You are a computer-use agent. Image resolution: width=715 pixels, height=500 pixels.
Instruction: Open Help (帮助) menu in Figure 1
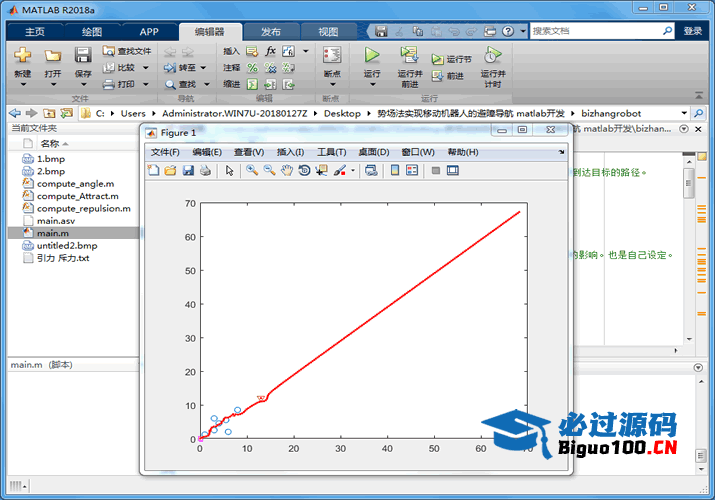[463, 152]
